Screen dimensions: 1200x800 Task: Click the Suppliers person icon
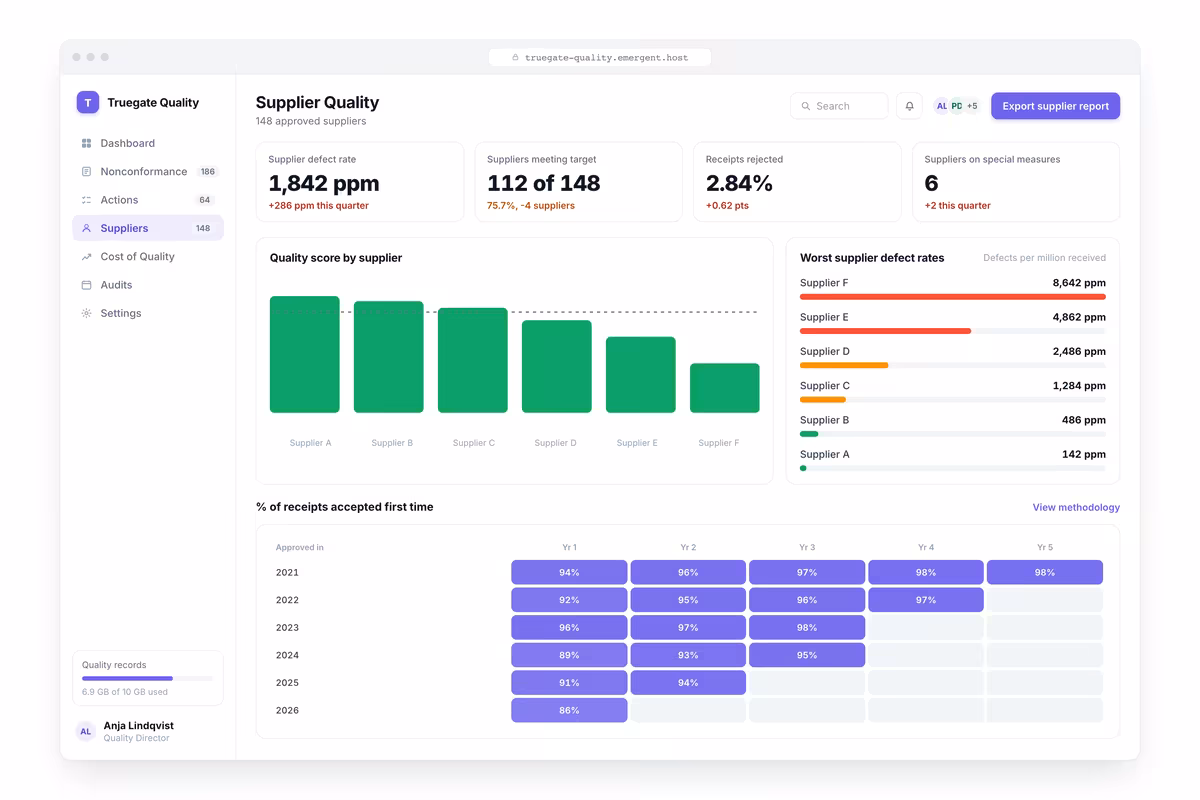(x=86, y=228)
